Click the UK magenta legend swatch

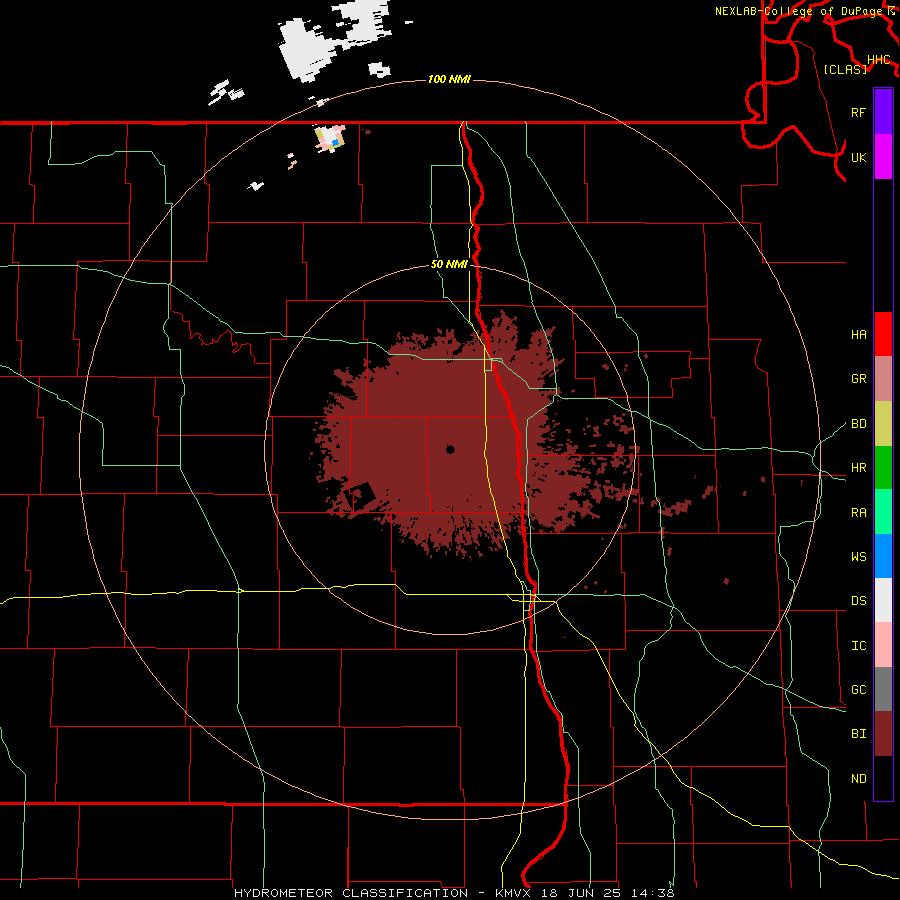[883, 157]
